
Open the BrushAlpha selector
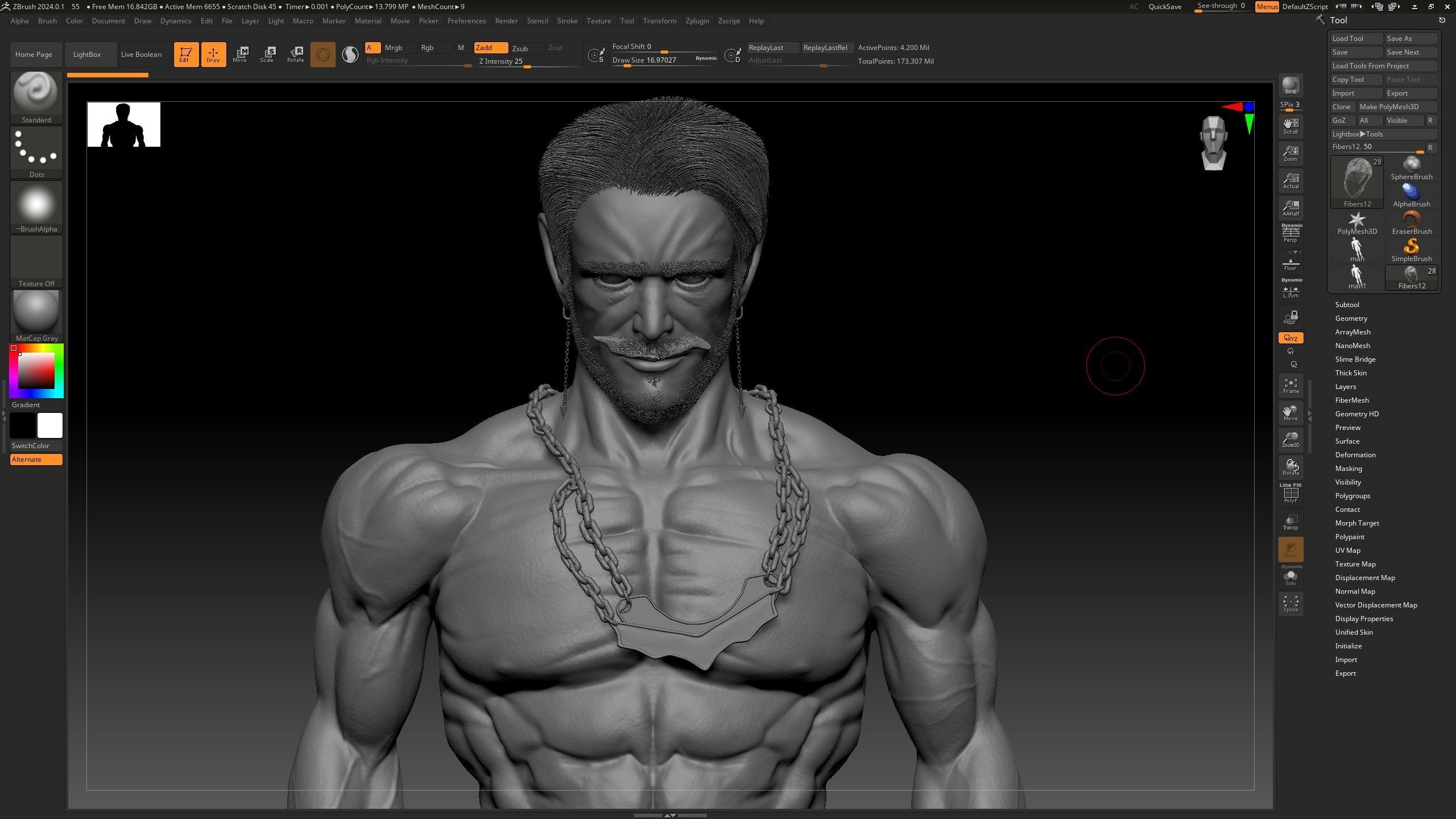pos(36,206)
